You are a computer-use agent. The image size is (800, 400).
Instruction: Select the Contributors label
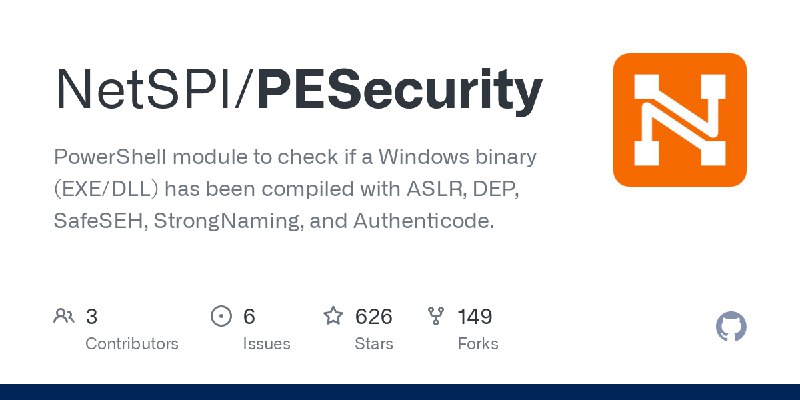point(132,344)
